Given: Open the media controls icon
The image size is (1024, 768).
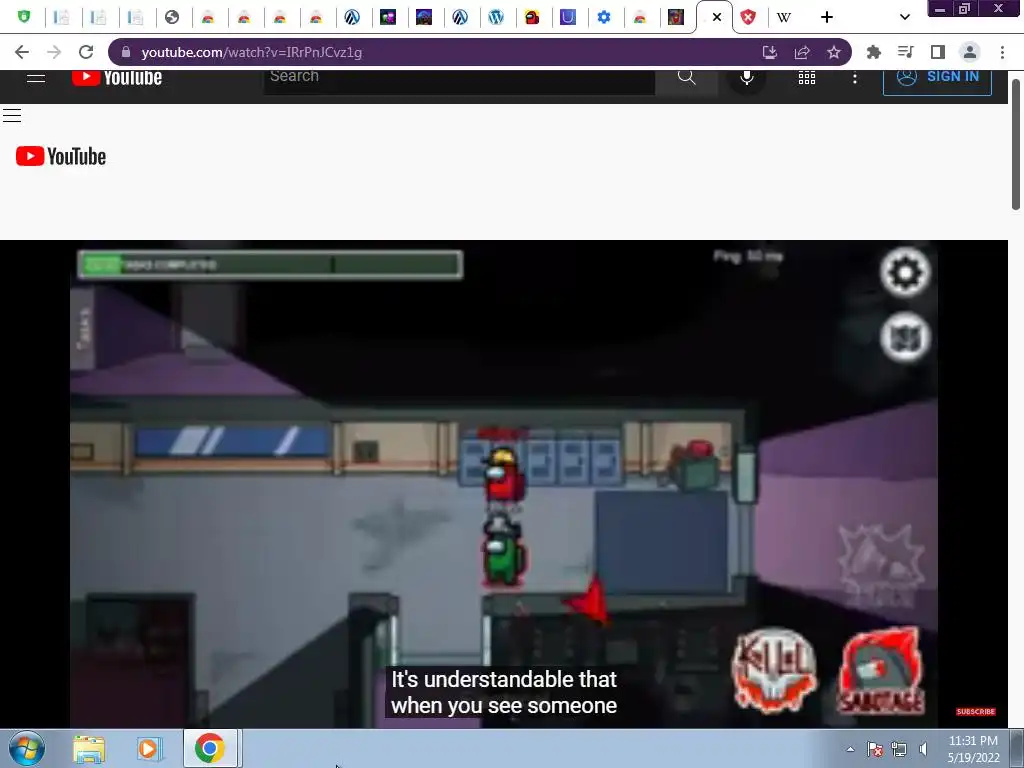Looking at the screenshot, I should pyautogui.click(x=905, y=52).
